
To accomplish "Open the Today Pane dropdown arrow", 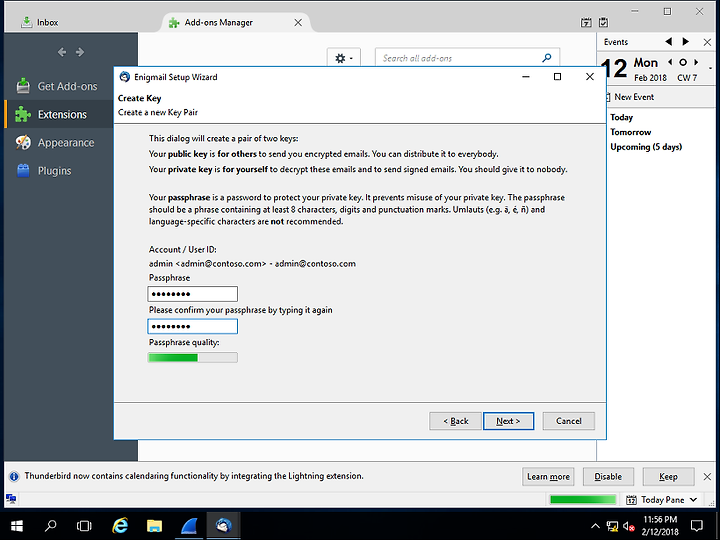I will click(694, 500).
